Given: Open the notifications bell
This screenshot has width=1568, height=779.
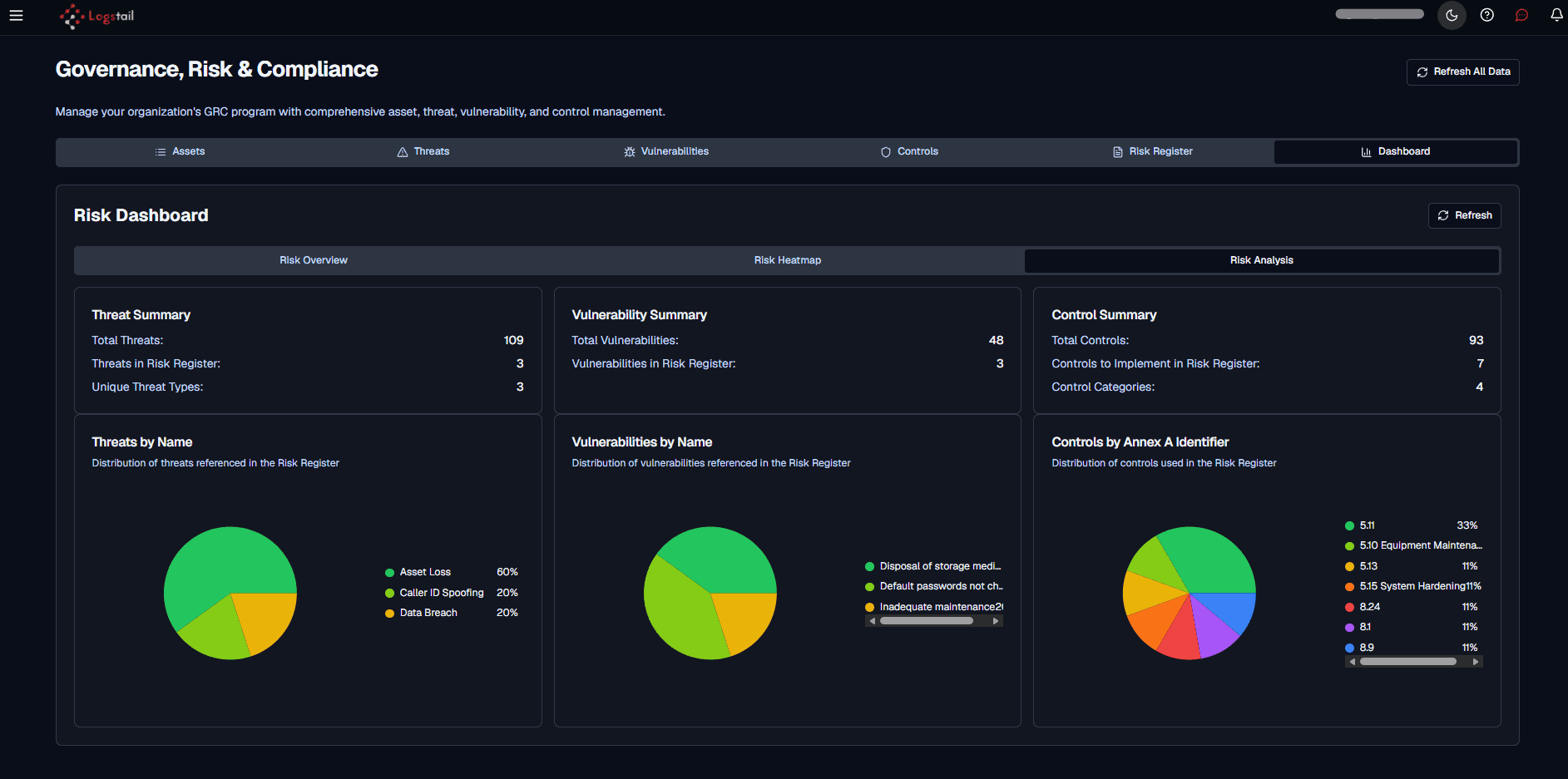Looking at the screenshot, I should (x=1556, y=15).
